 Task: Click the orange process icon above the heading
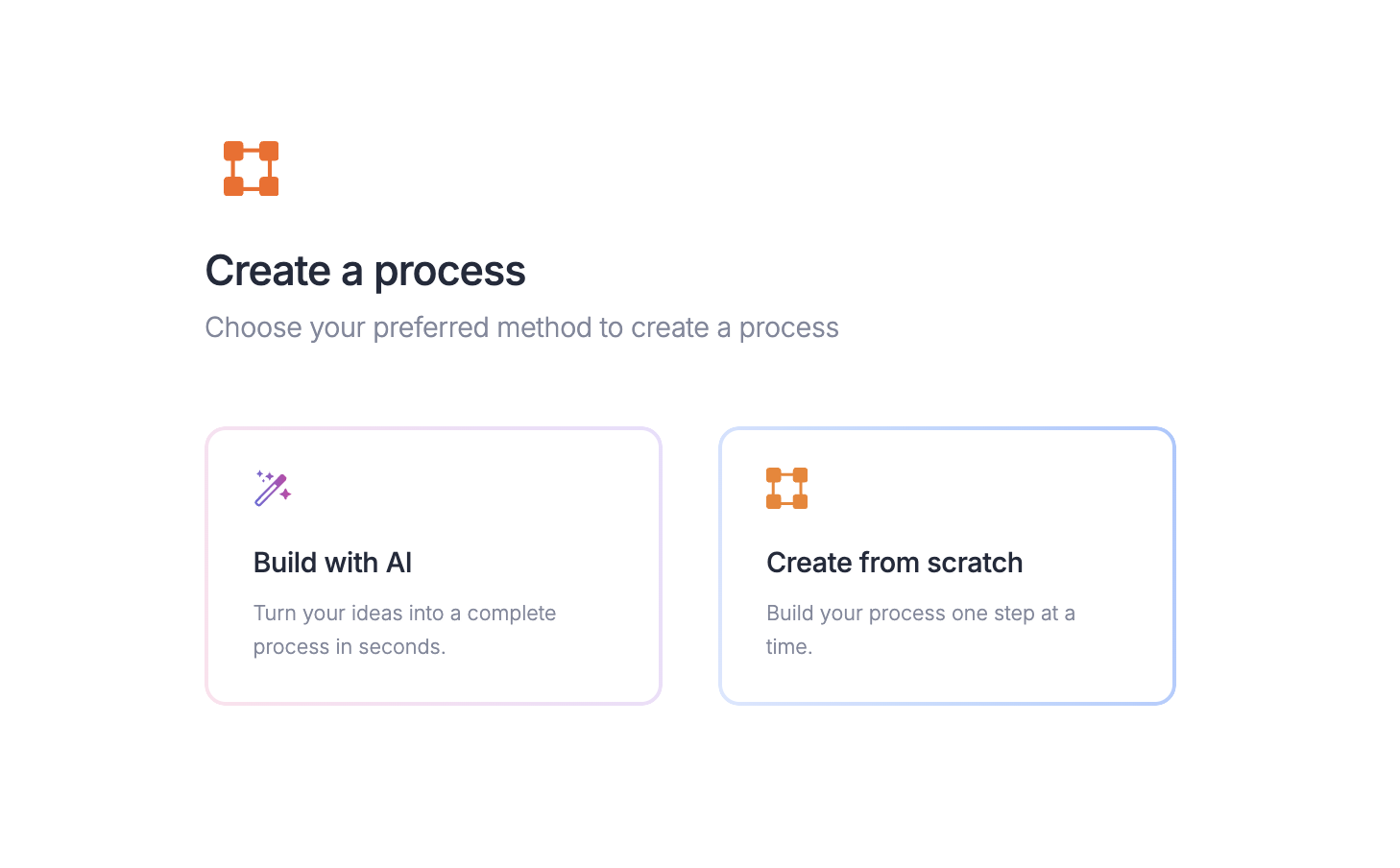[251, 169]
